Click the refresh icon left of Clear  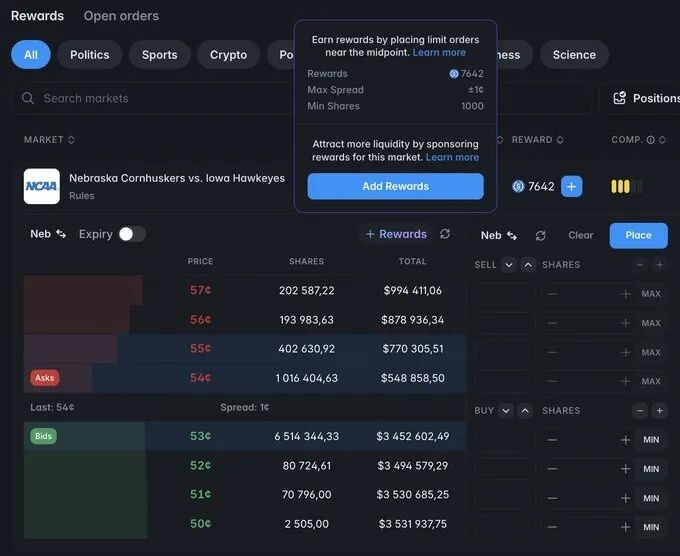[540, 235]
